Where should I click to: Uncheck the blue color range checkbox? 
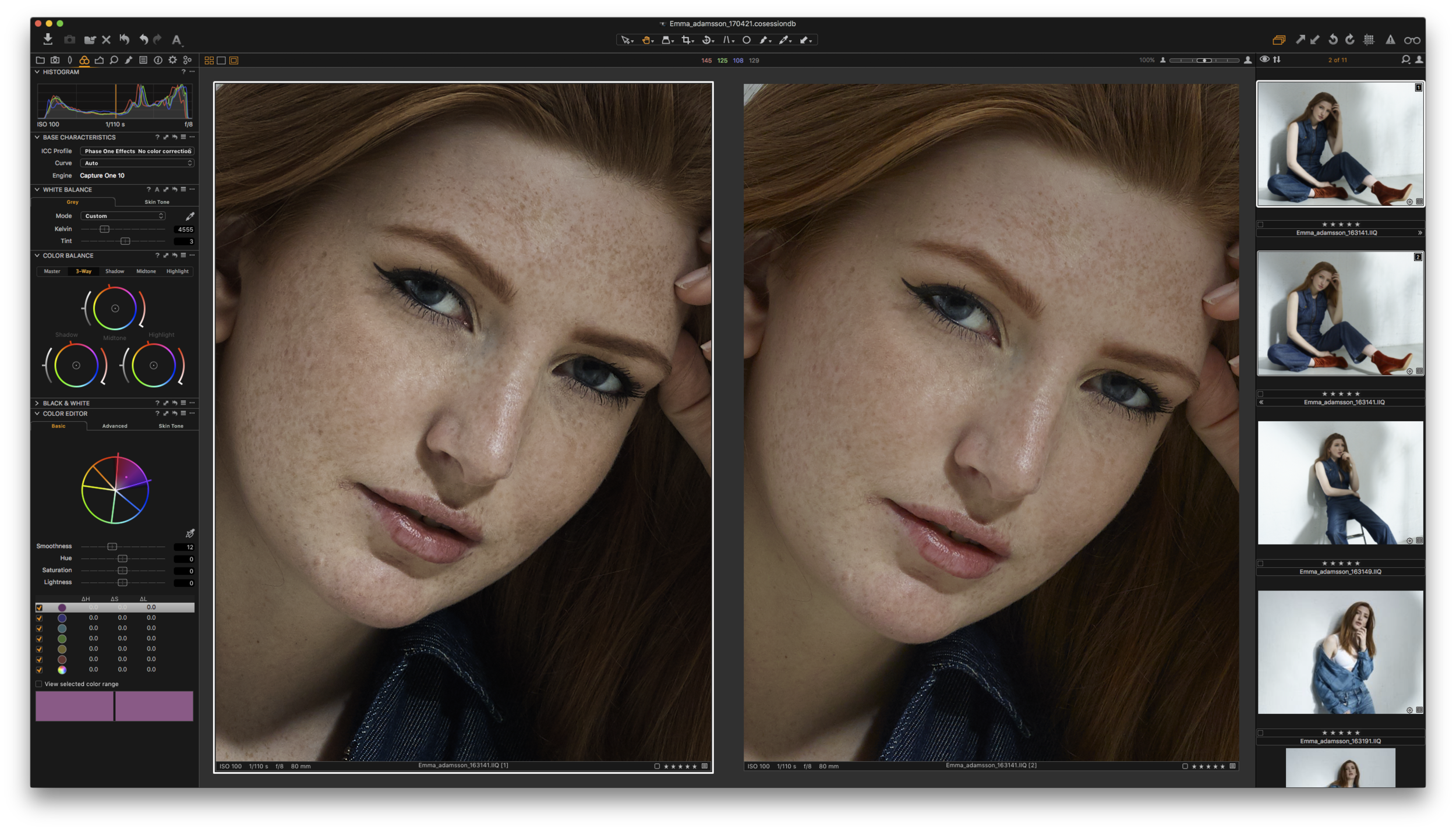click(x=39, y=618)
